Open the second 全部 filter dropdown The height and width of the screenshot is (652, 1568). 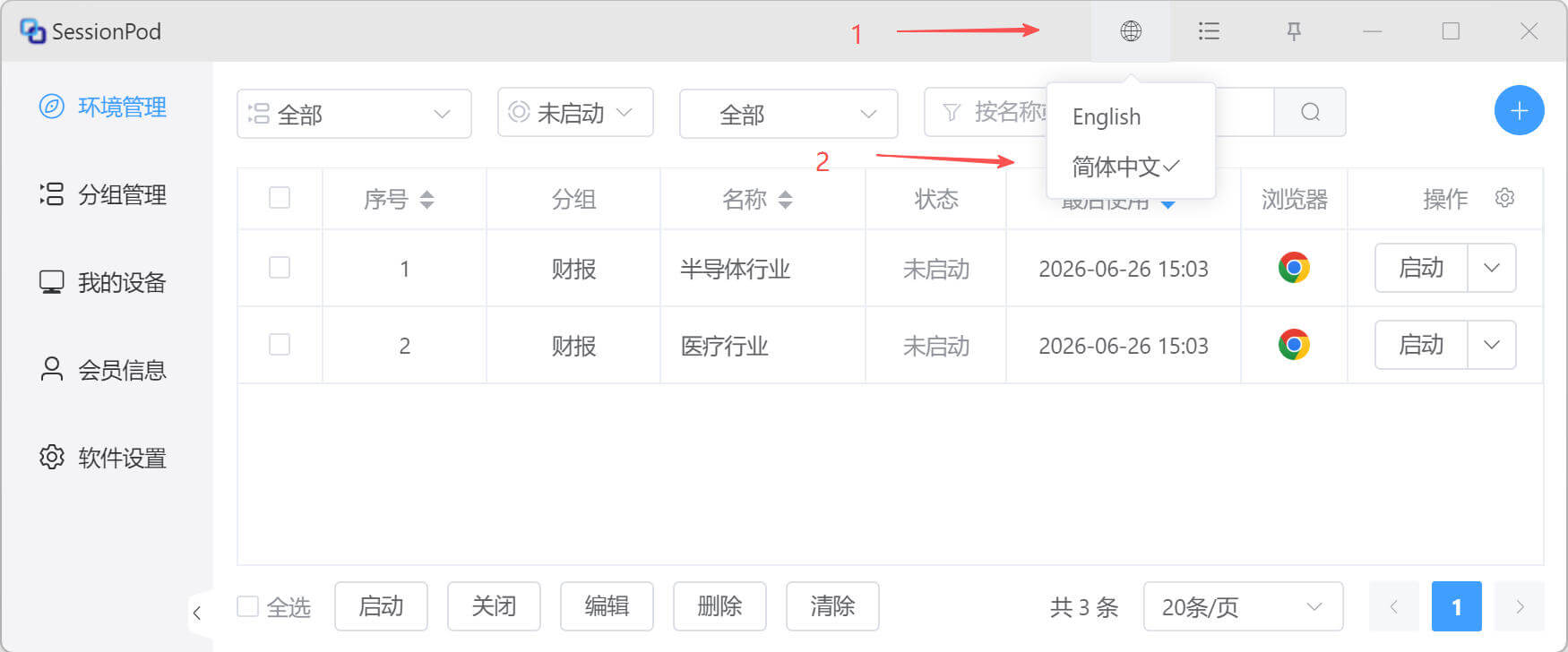coord(788,114)
